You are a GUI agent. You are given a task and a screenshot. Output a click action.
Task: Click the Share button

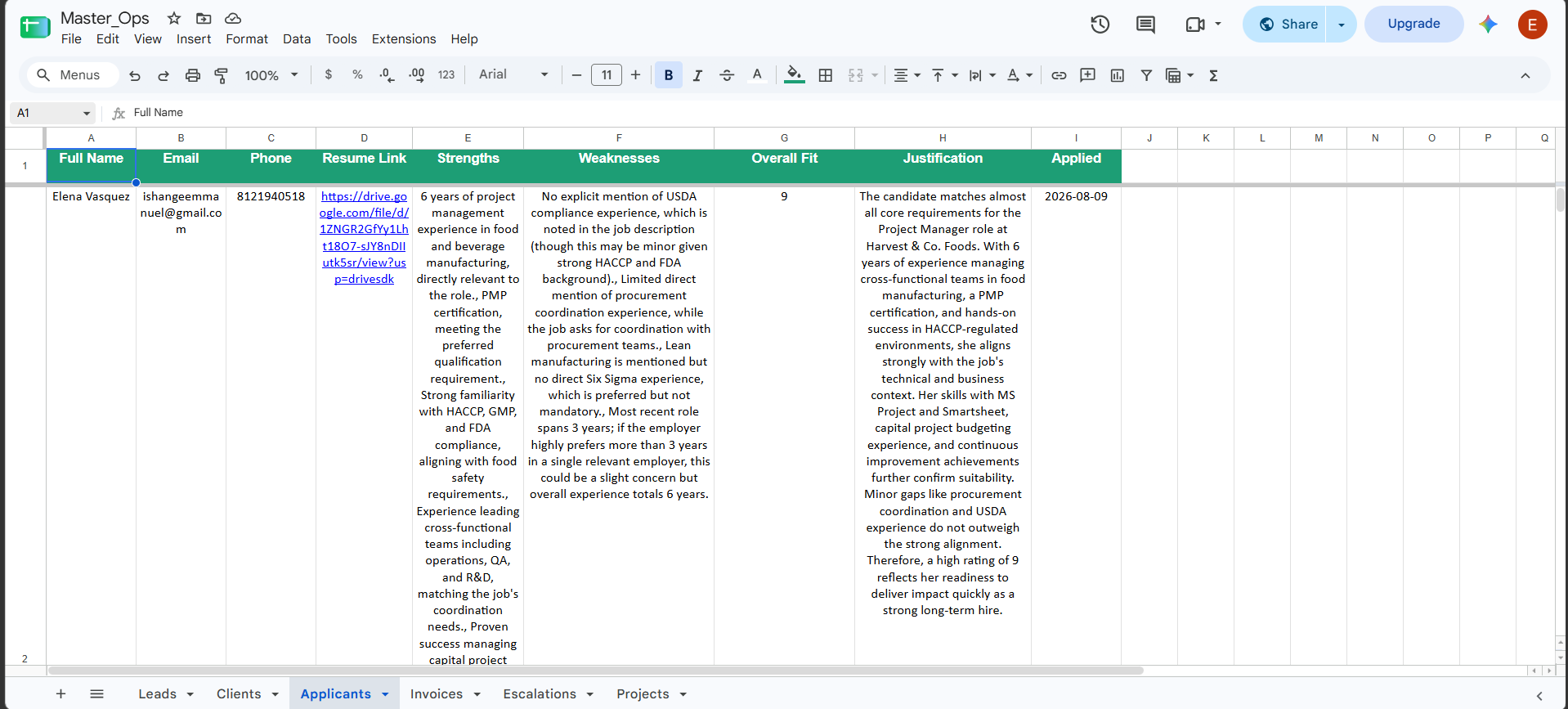1286,25
